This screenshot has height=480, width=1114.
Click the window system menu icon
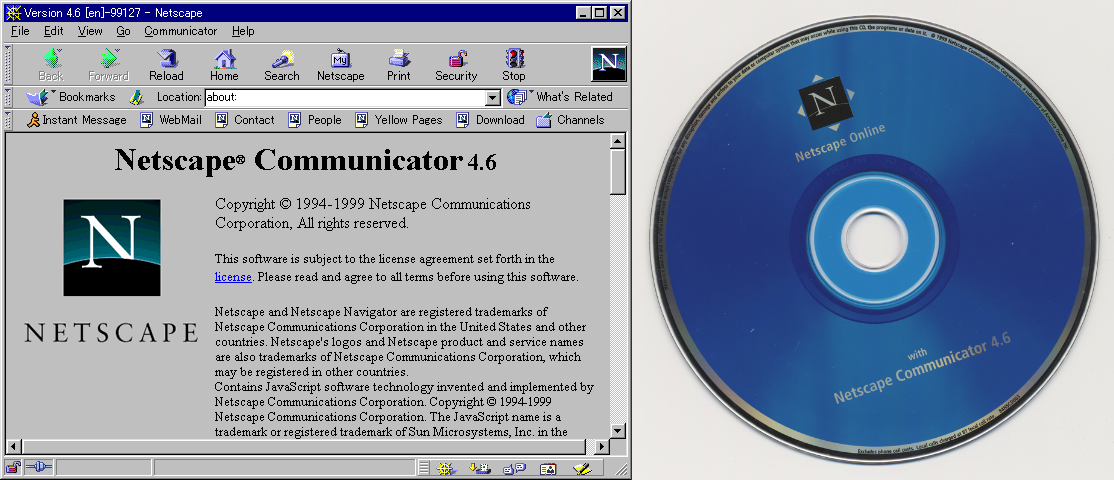pos(13,12)
